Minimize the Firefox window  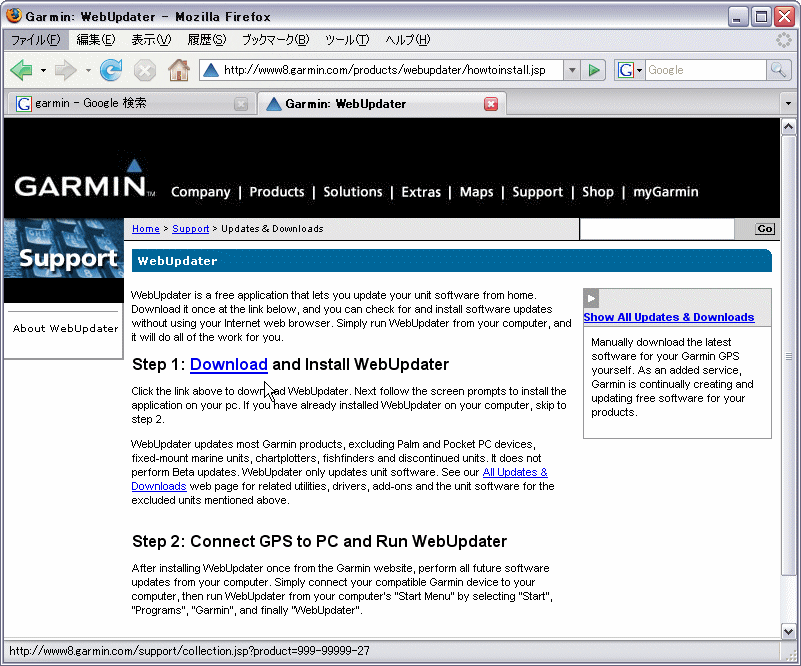coord(737,17)
